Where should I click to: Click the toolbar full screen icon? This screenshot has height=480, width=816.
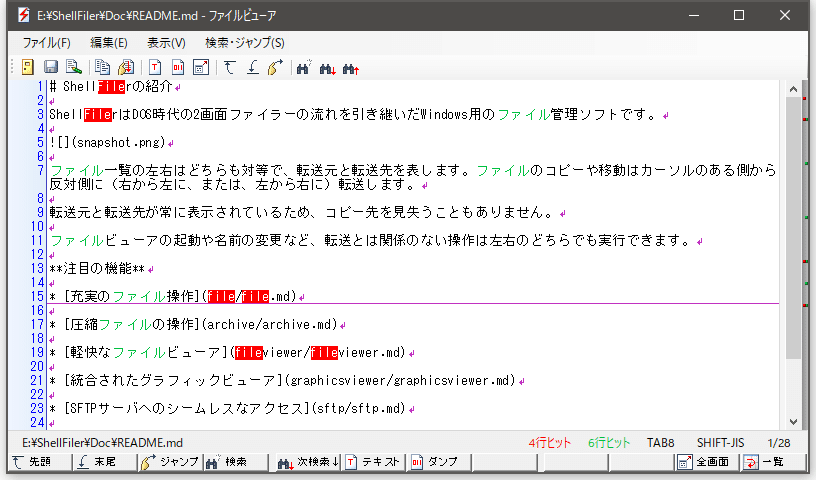pyautogui.click(x=201, y=67)
